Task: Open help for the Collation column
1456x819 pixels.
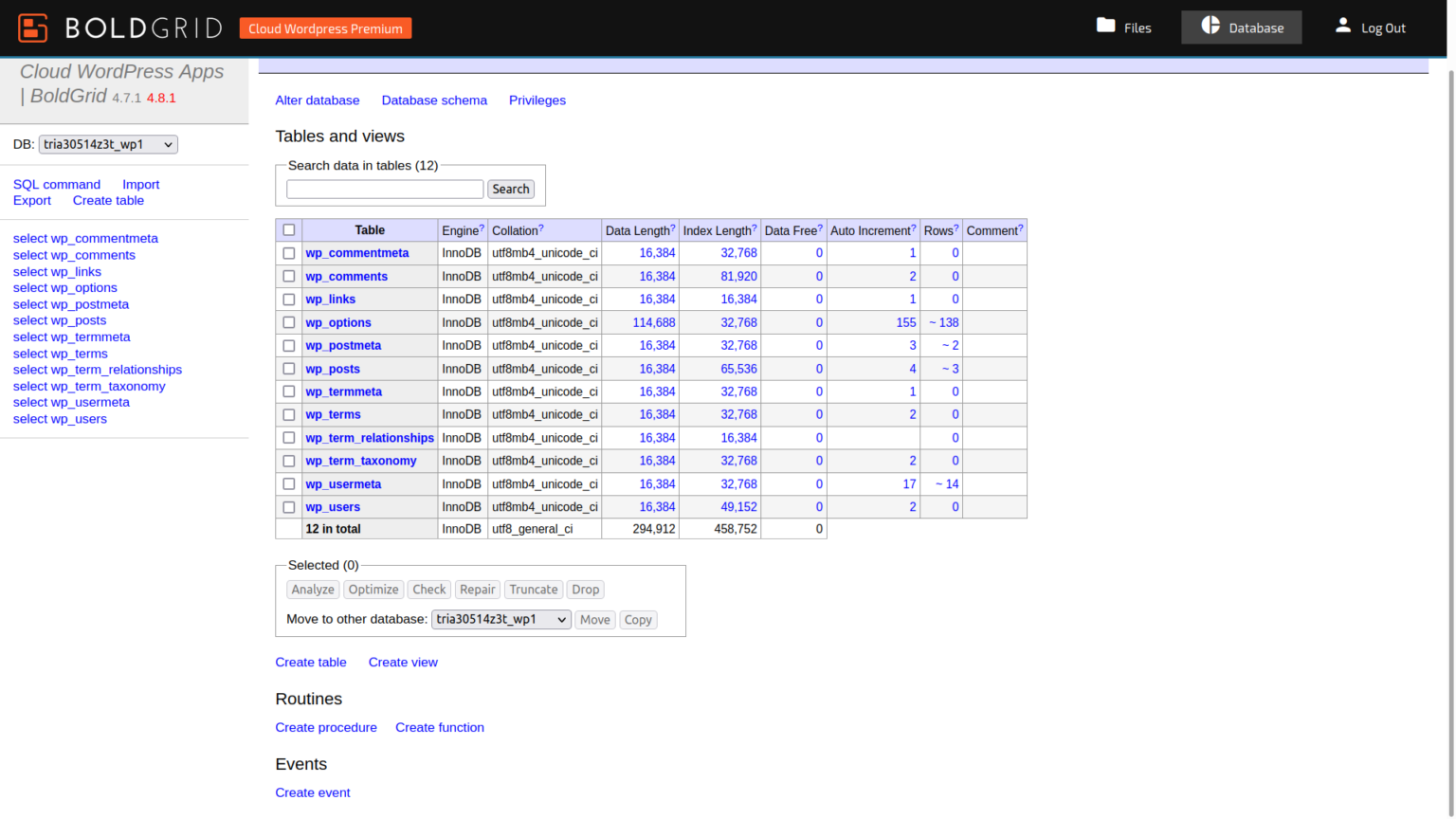Action: click(x=539, y=225)
